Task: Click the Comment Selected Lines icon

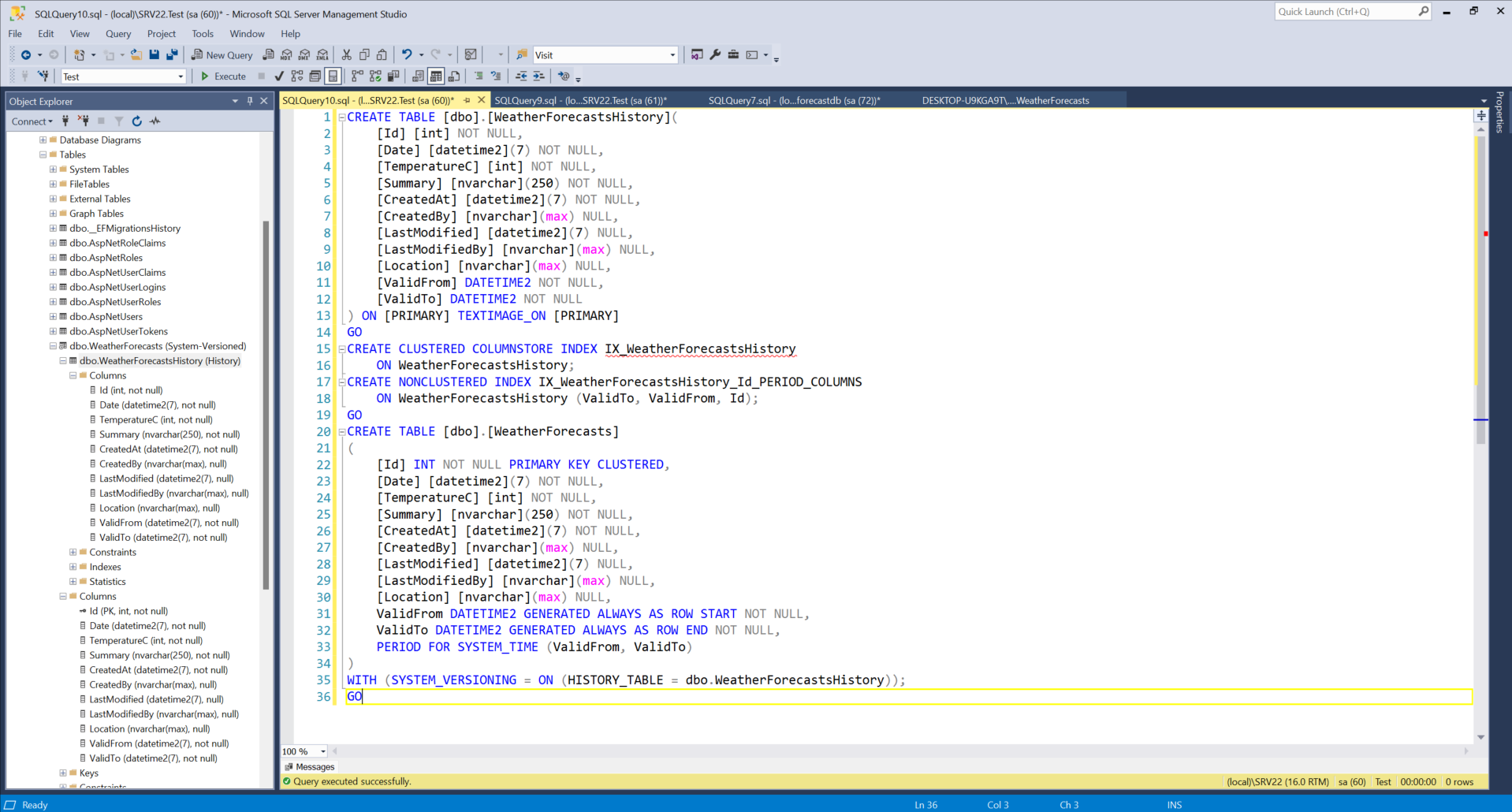Action: (x=479, y=76)
